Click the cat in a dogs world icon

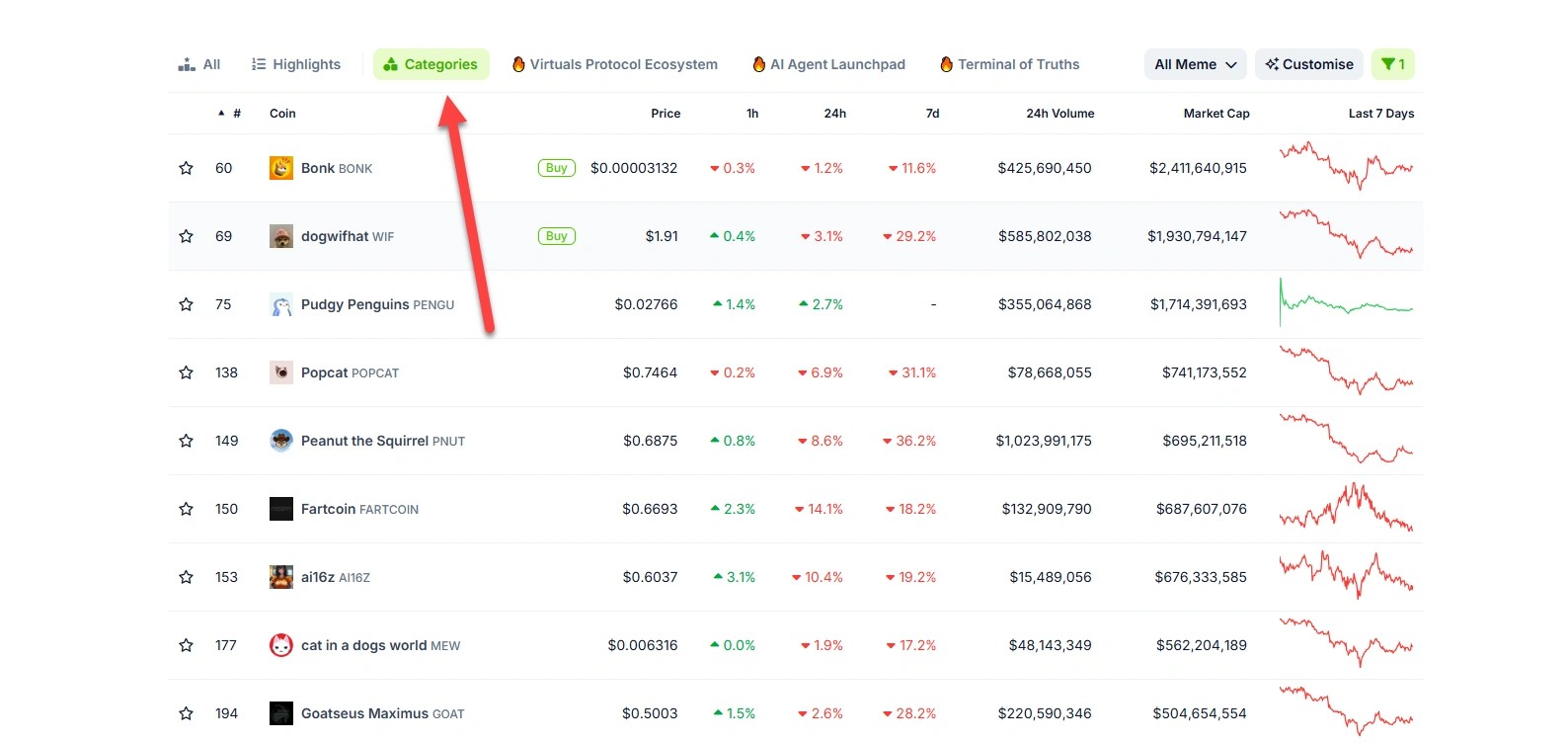281,645
